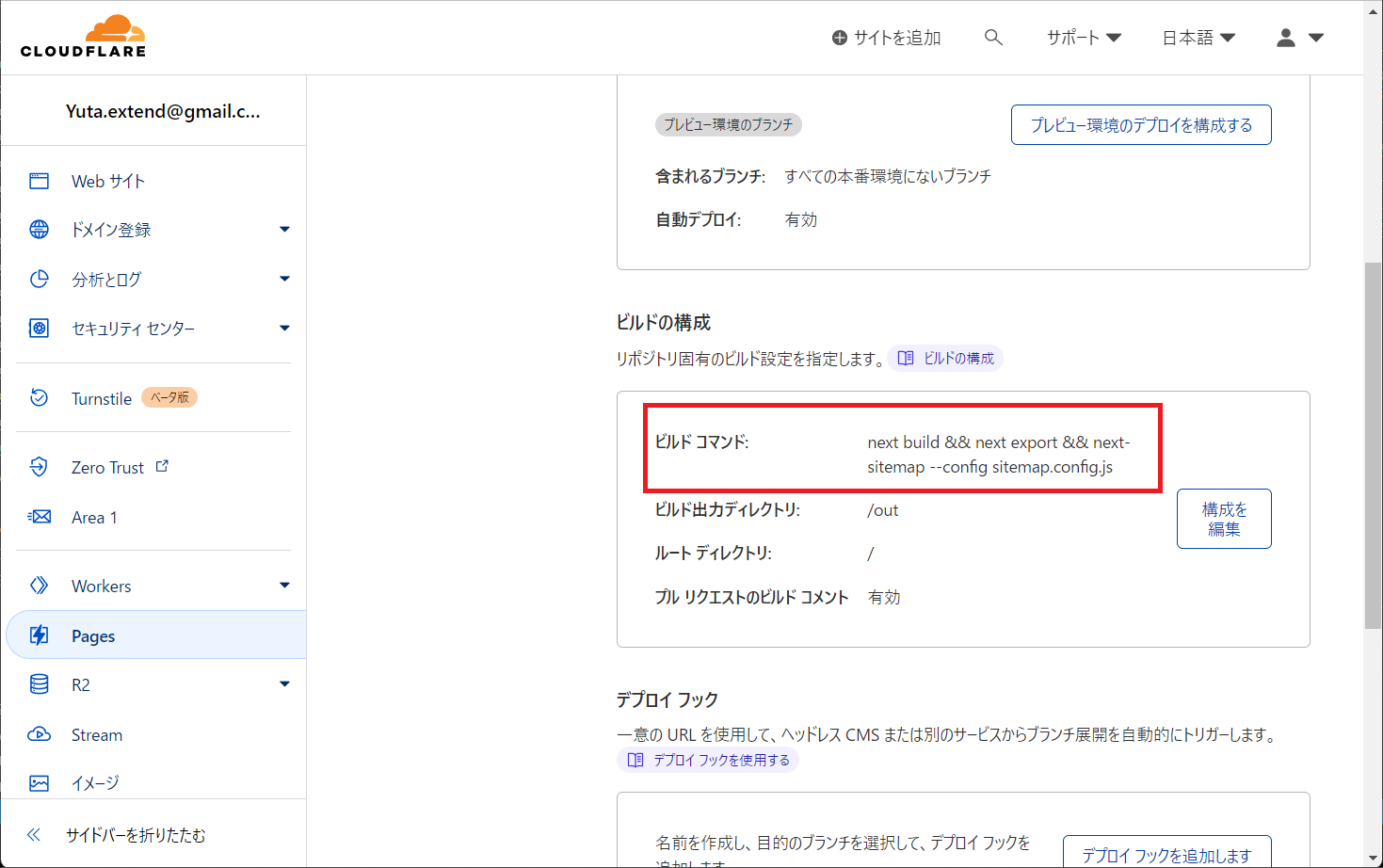Screen dimensions: 1383x868
Task: Open Zero Trust external link icon
Action: 162,466
